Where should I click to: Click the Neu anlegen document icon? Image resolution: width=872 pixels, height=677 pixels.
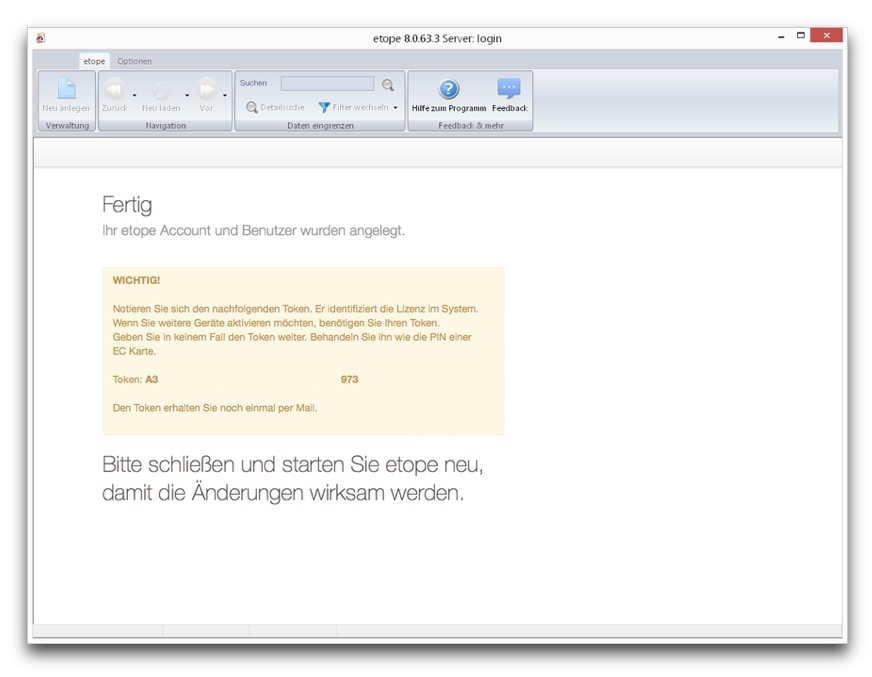[66, 88]
